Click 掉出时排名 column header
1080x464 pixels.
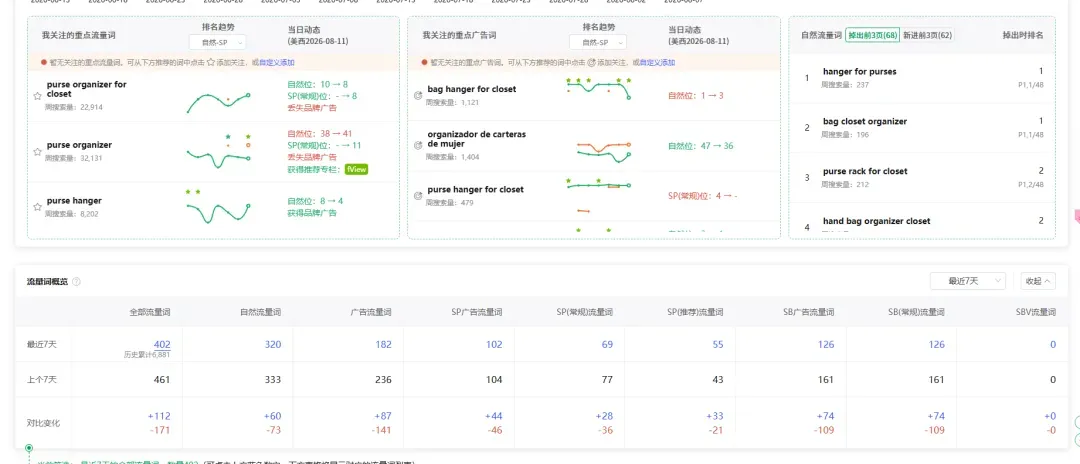(1023, 35)
